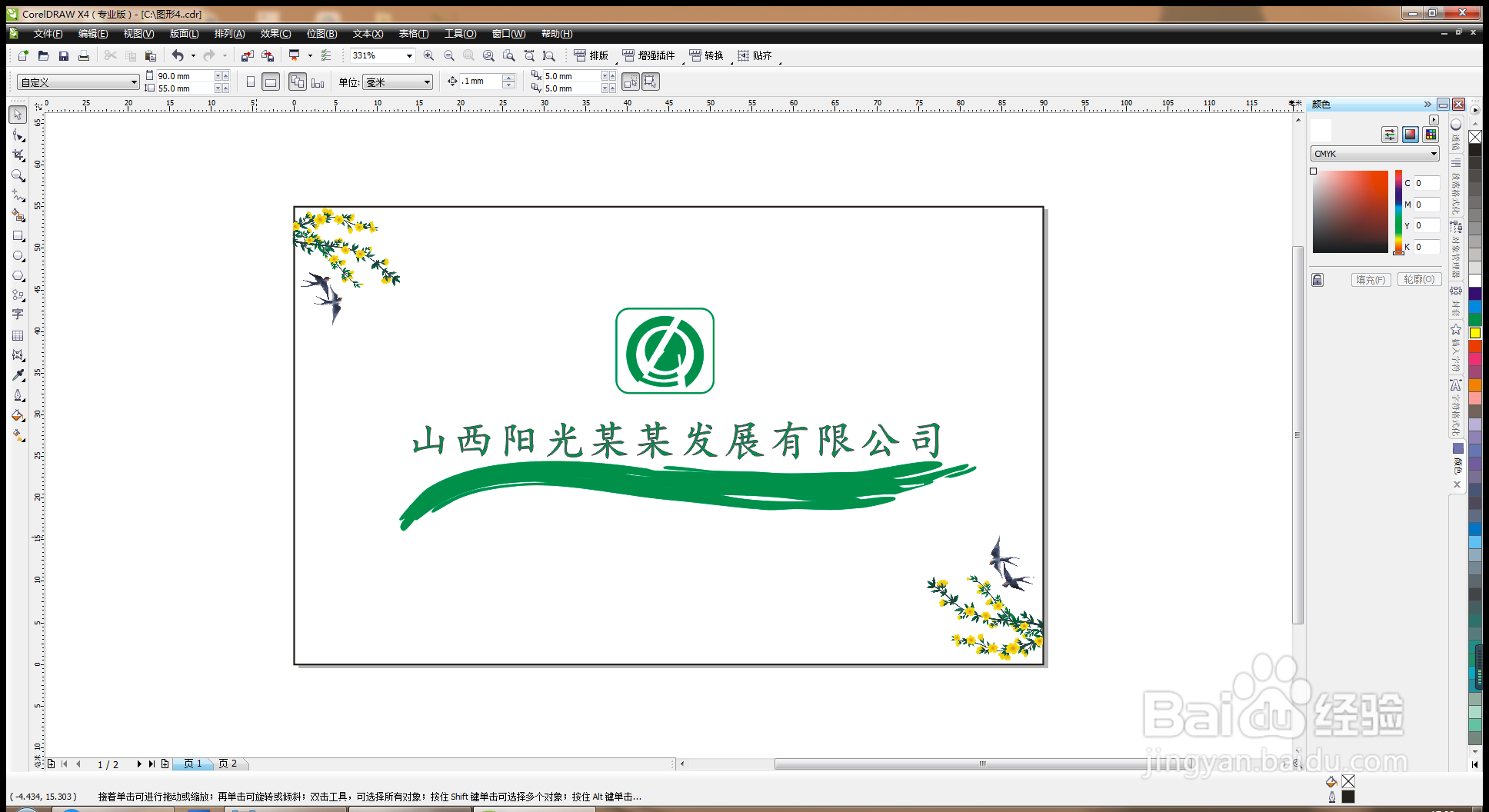Select the Crop tool
1489x812 pixels.
click(x=18, y=155)
